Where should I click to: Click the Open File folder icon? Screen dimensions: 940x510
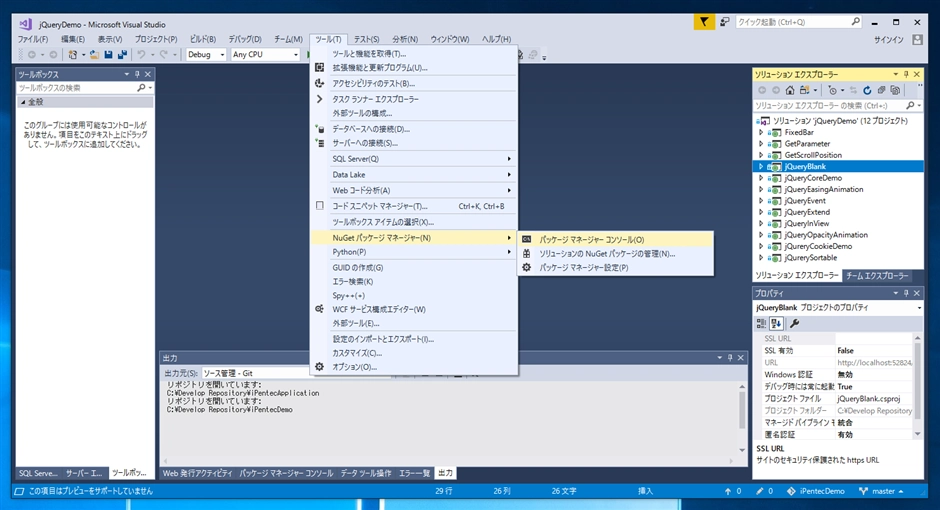point(95,55)
